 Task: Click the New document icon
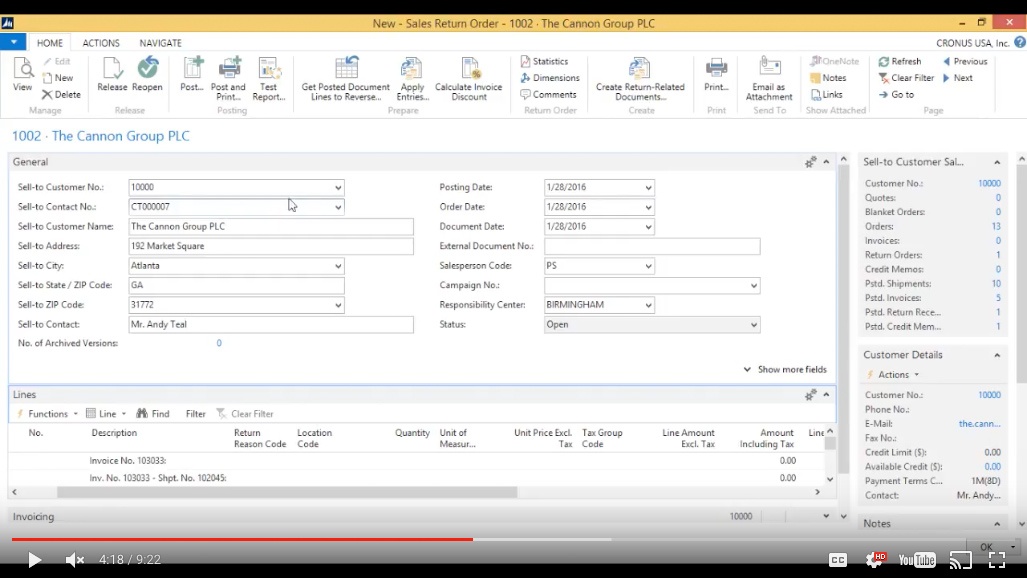(x=58, y=78)
